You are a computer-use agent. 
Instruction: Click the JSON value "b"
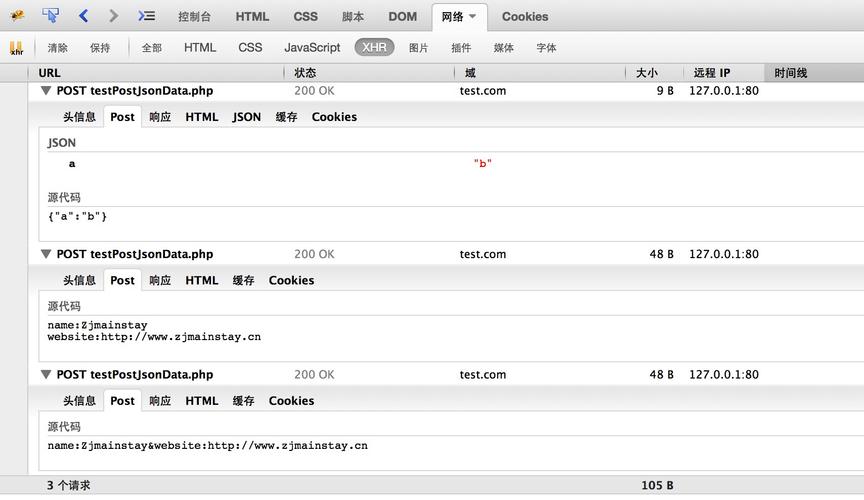click(x=483, y=164)
